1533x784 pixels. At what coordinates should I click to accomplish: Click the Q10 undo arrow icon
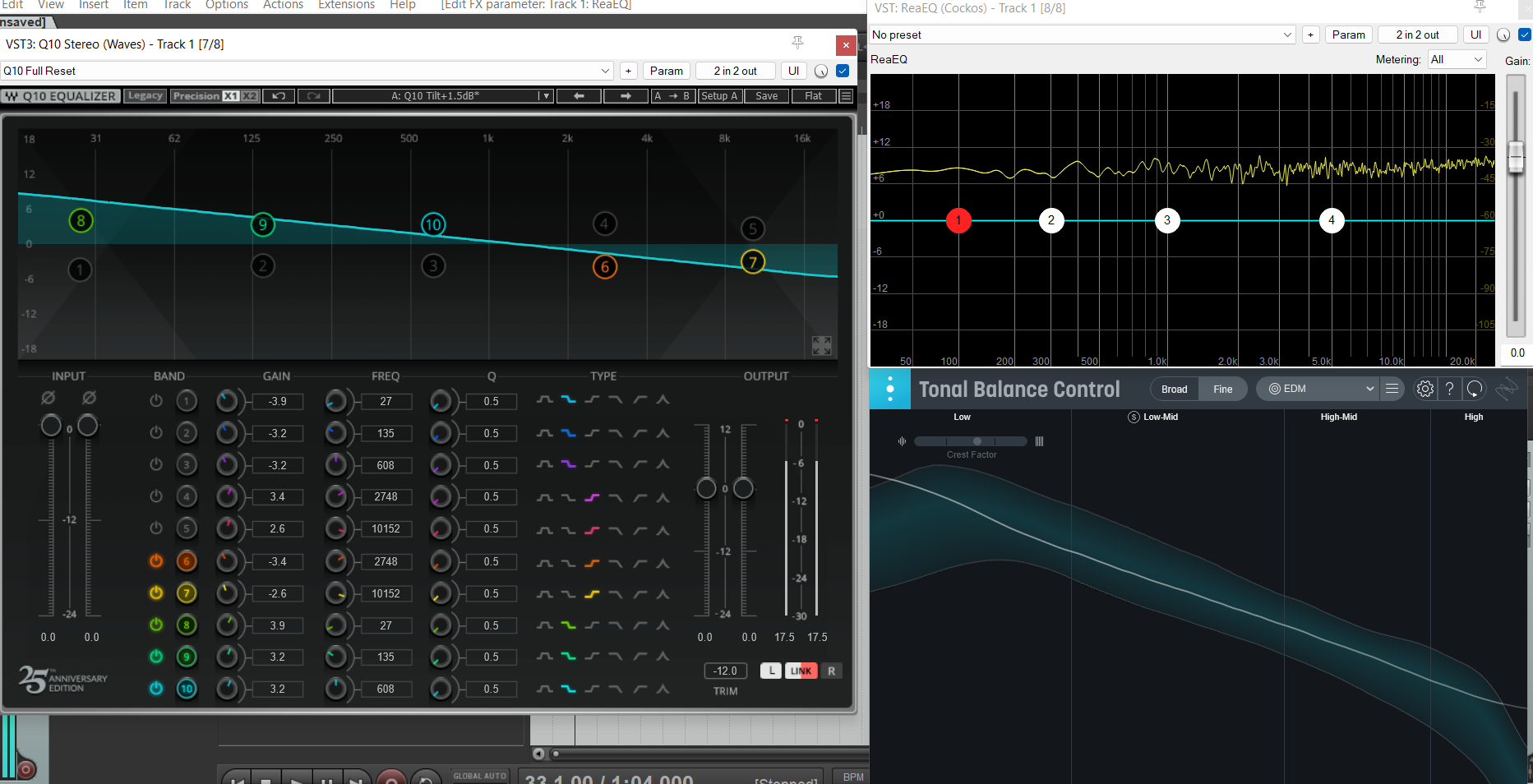(279, 96)
